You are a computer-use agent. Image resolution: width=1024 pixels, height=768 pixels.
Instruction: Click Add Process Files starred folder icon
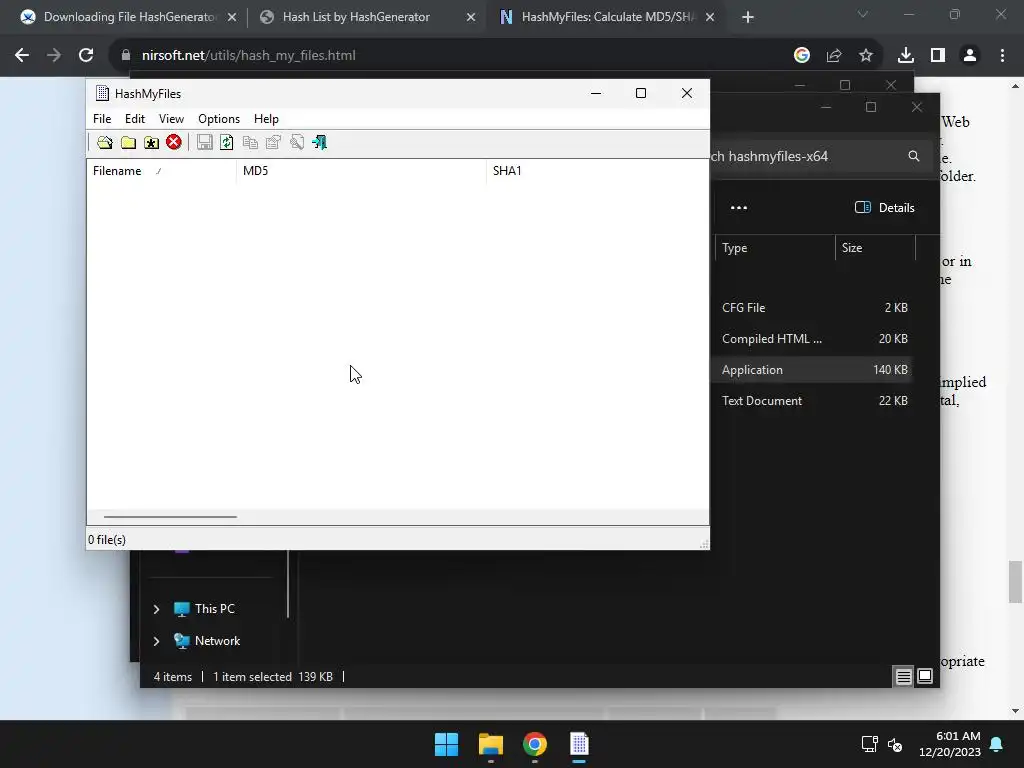152,142
